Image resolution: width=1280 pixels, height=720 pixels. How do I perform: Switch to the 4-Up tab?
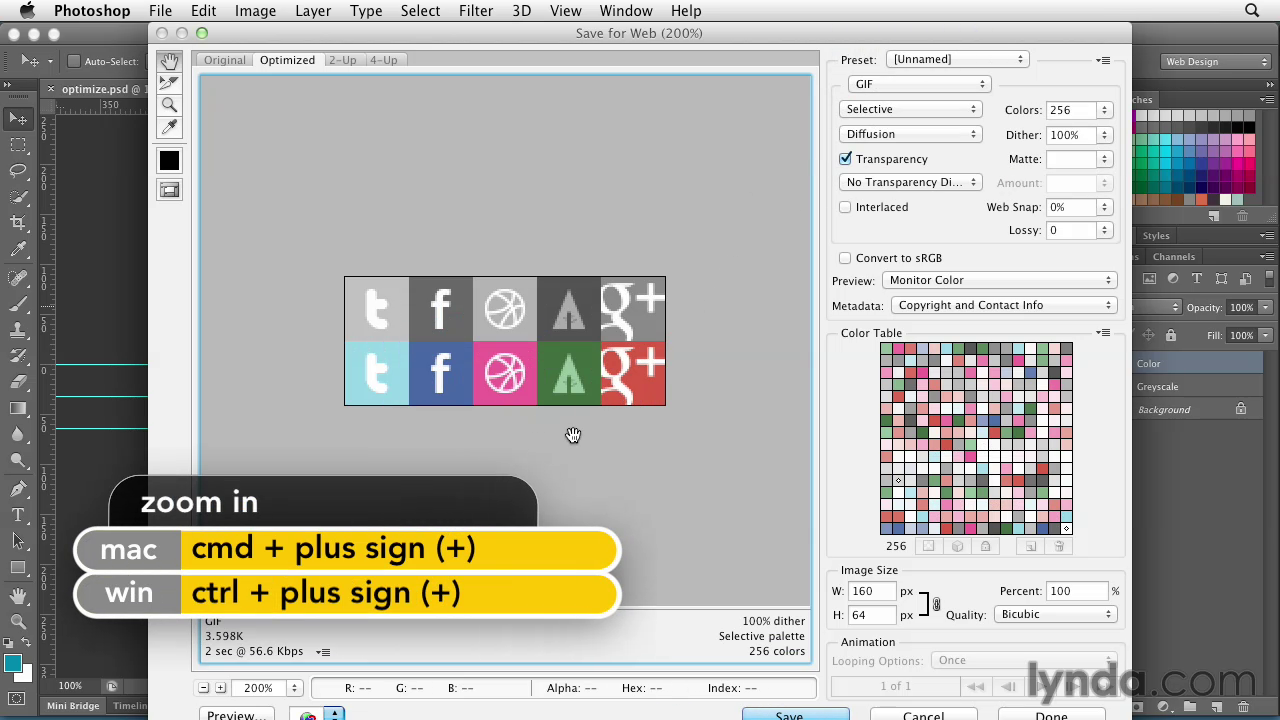pyautogui.click(x=383, y=60)
